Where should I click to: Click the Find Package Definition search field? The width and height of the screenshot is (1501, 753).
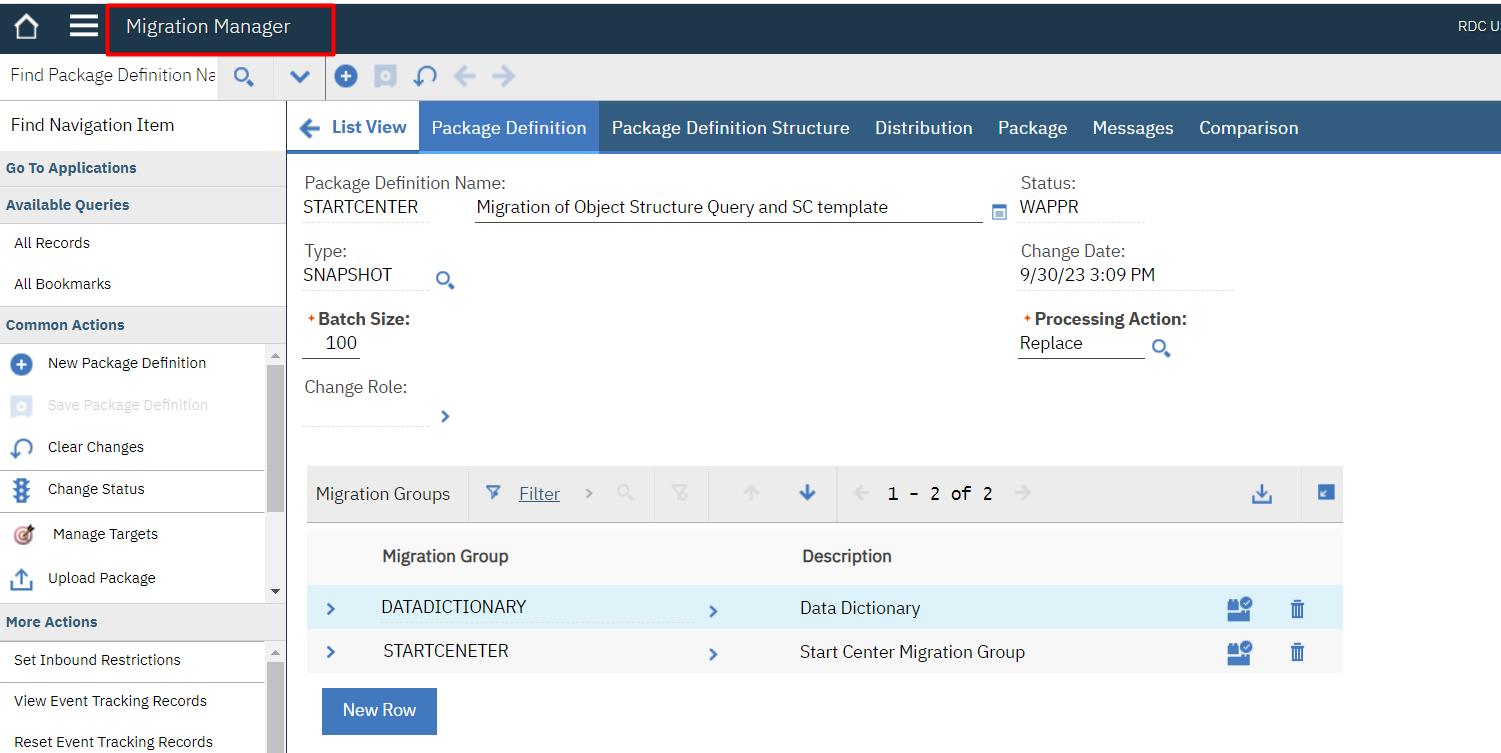click(110, 75)
